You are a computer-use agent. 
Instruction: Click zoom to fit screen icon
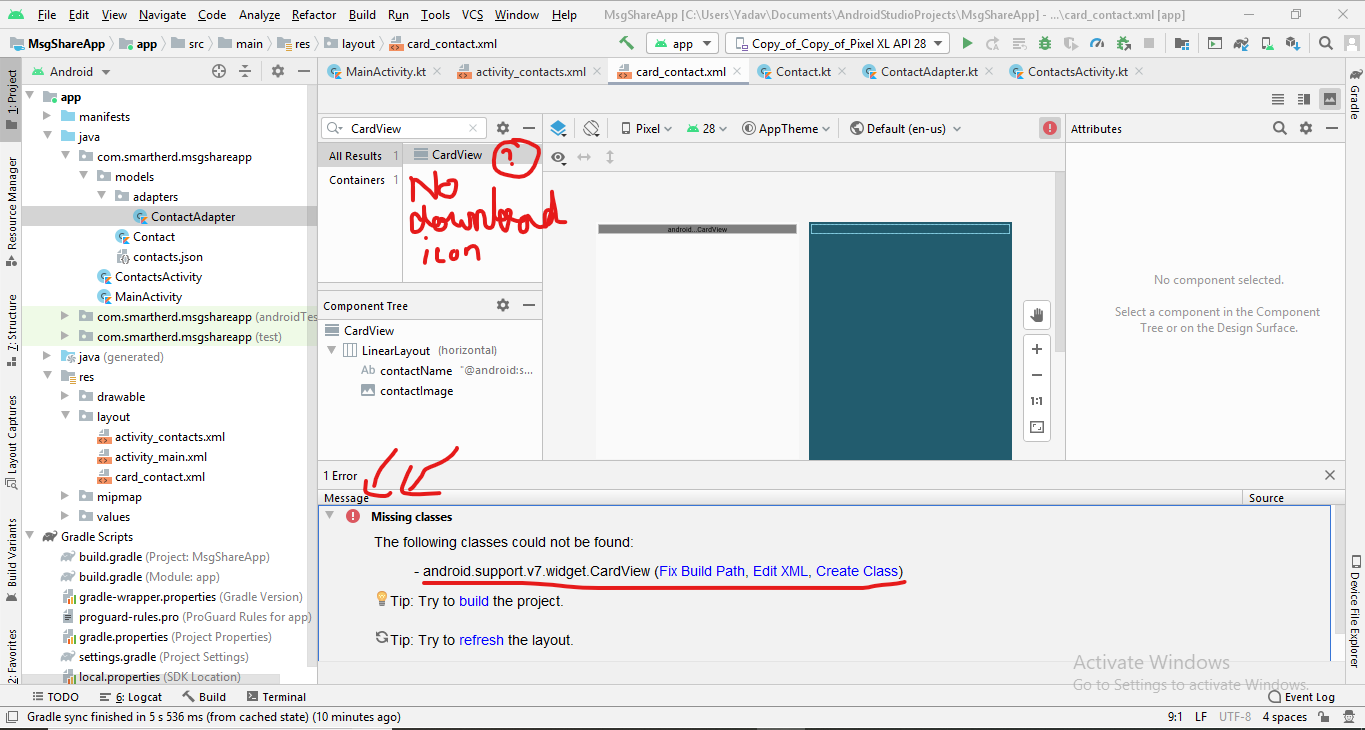coord(1037,427)
